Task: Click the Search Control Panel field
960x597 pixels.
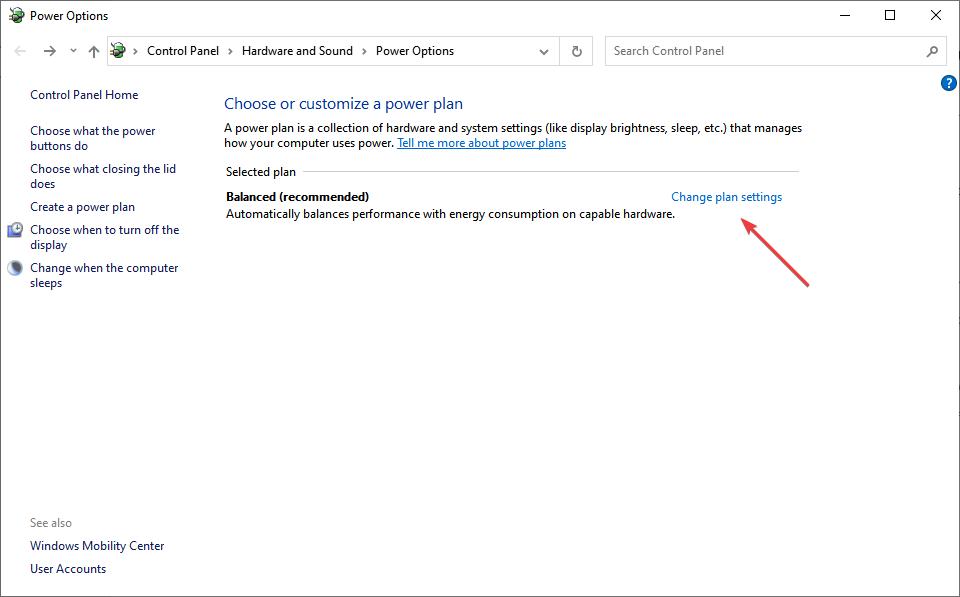Action: click(x=765, y=51)
